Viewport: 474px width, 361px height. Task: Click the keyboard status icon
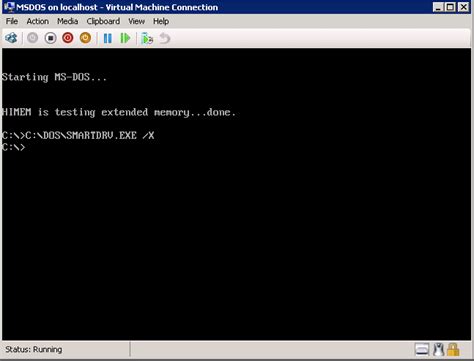pyautogui.click(x=422, y=350)
